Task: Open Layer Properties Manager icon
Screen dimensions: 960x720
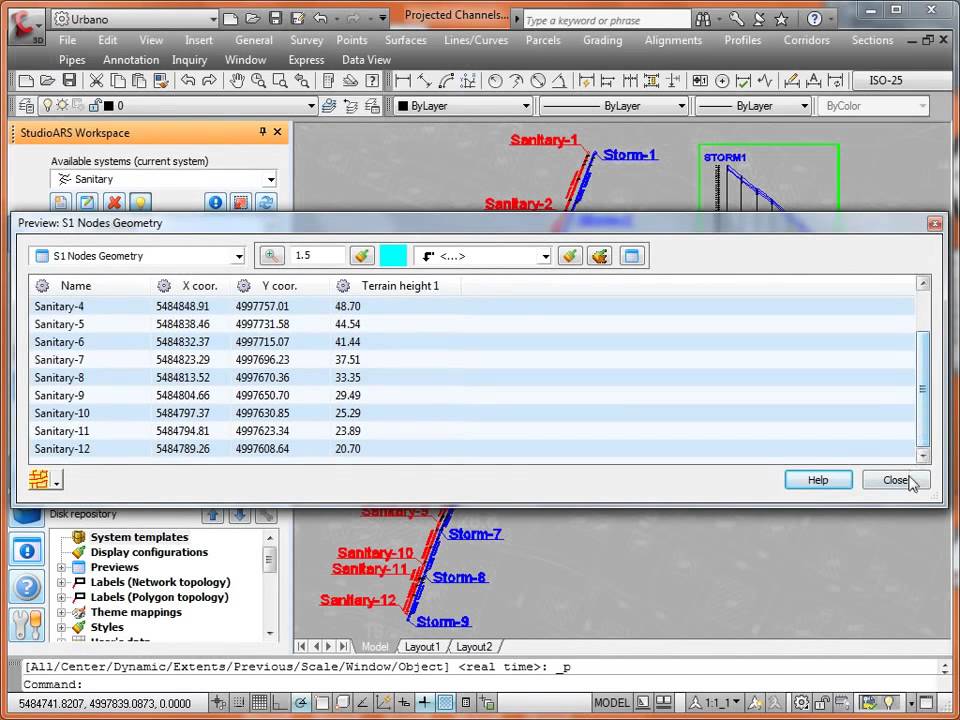Action: click(x=26, y=106)
